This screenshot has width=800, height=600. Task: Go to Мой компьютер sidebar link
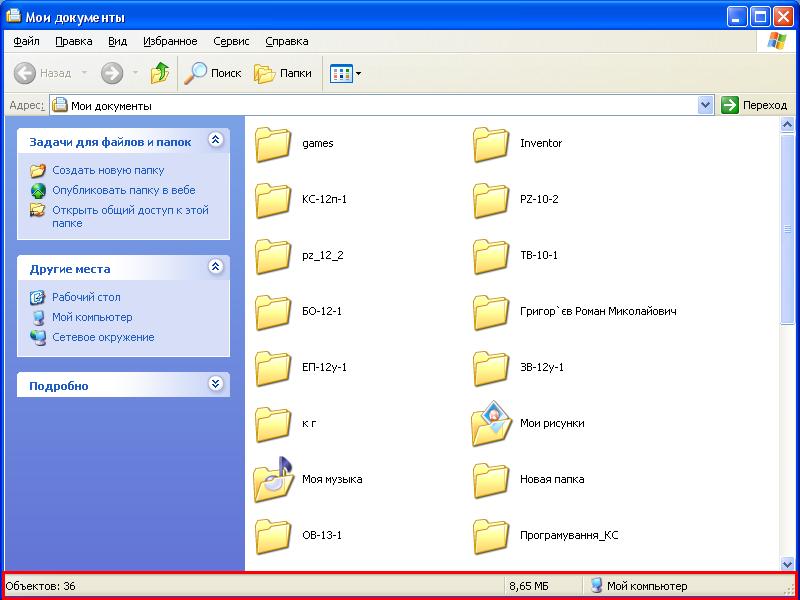click(x=92, y=317)
